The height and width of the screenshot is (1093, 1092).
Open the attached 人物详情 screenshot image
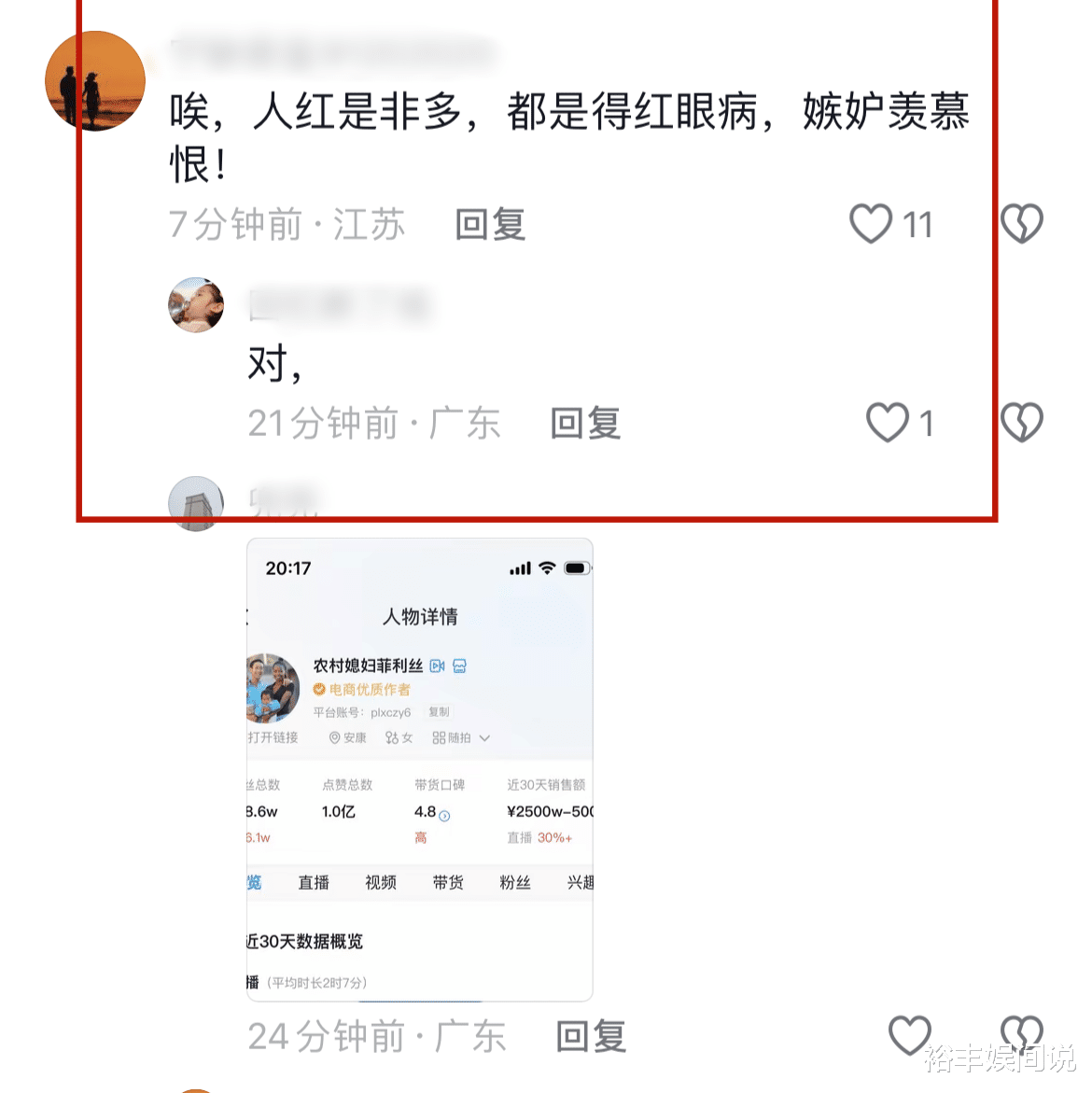(419, 769)
